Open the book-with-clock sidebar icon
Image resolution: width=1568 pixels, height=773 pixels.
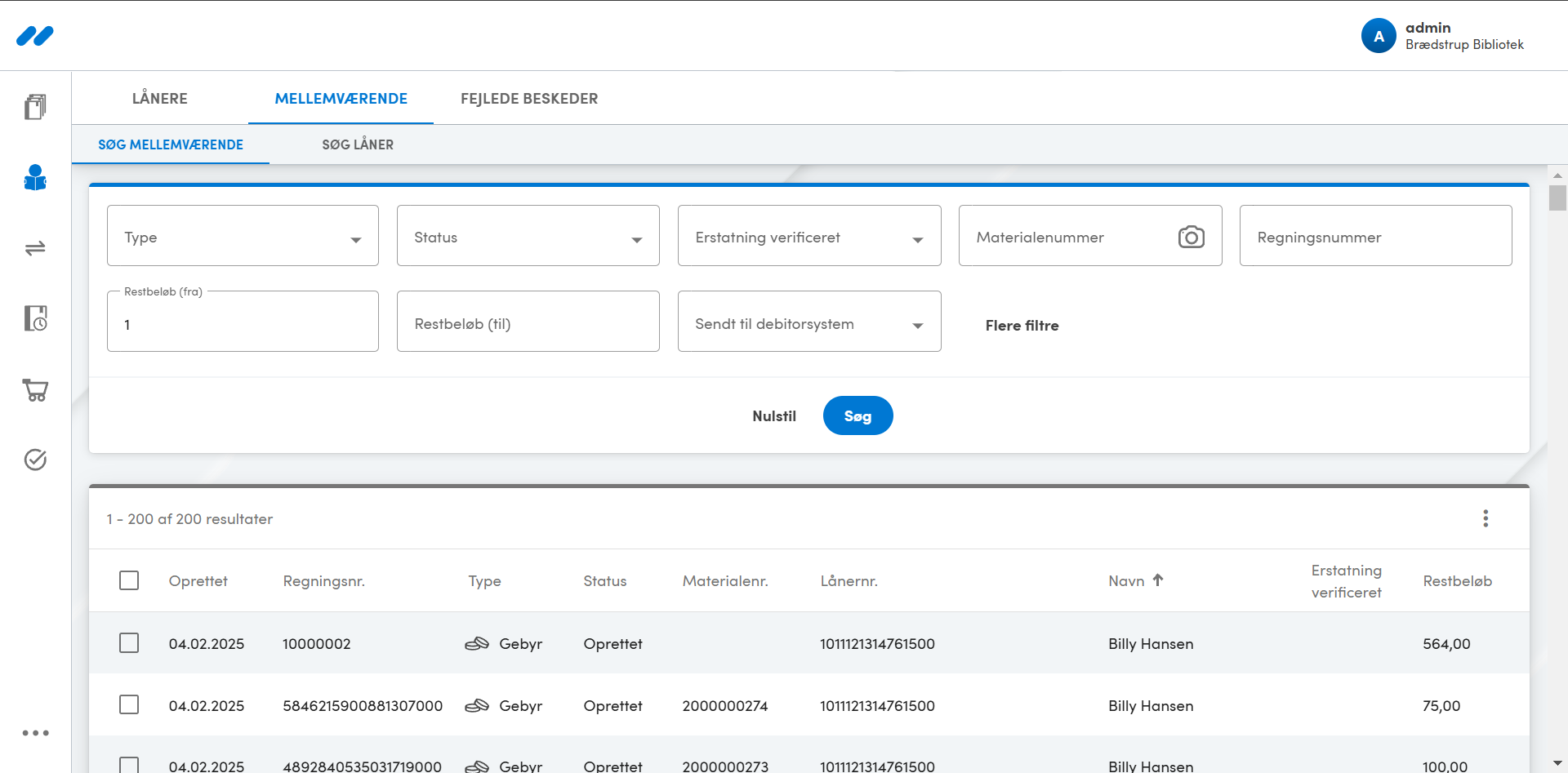35,318
